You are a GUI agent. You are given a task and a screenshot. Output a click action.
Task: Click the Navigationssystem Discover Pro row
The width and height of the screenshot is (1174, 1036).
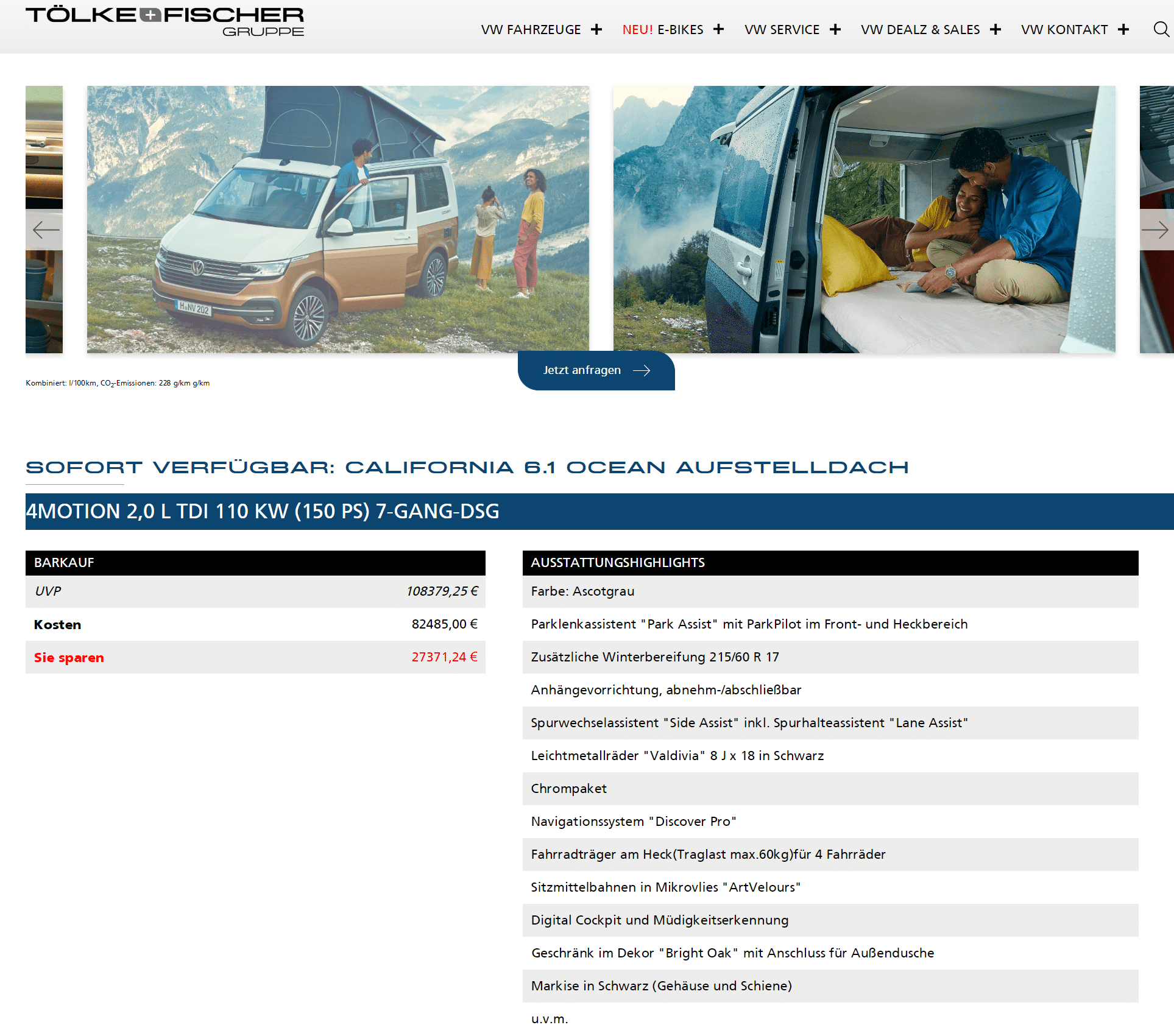(x=830, y=822)
